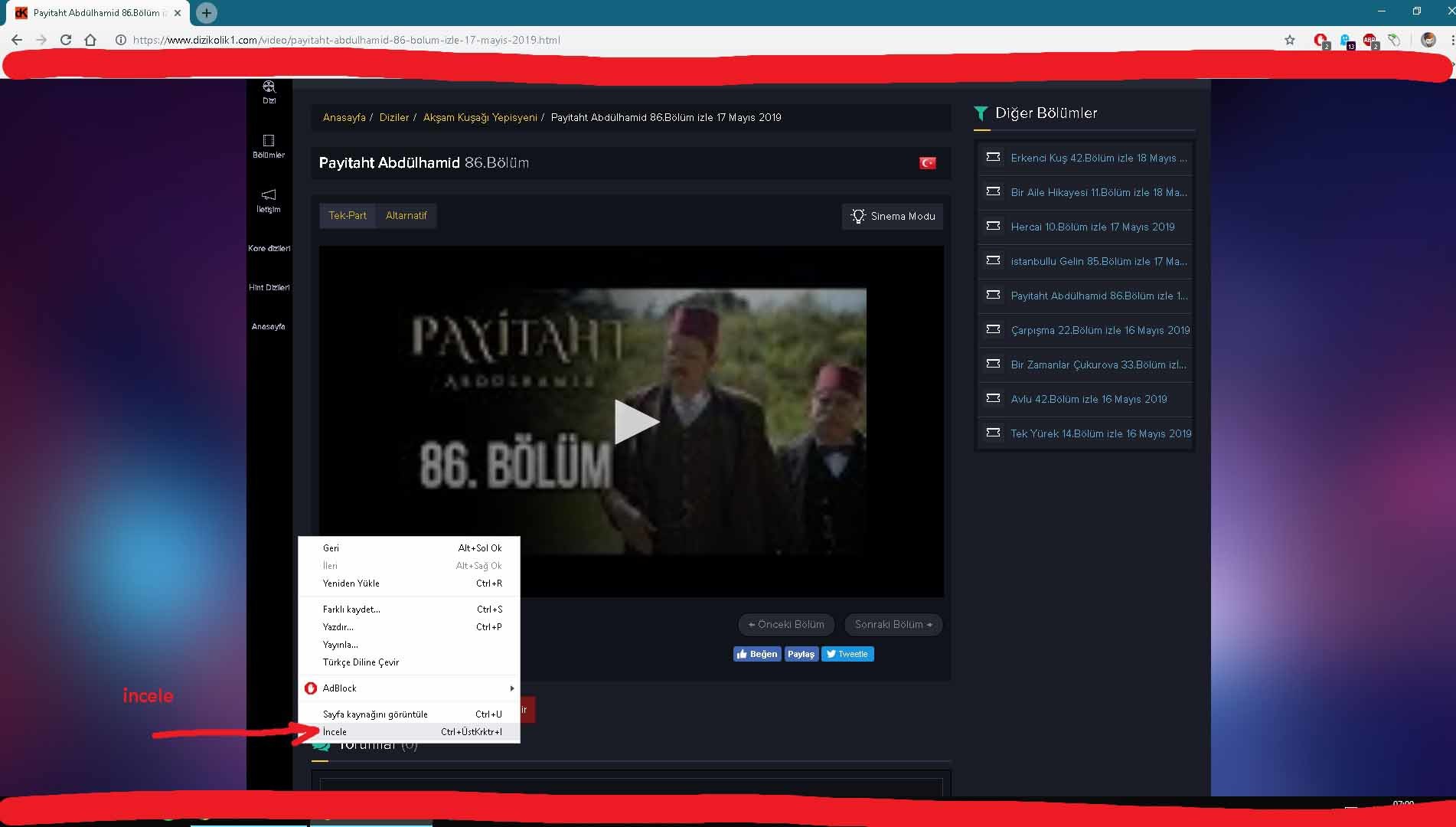
Task: Open Erkenci Kuş 42.Bölüm link
Action: click(1099, 158)
